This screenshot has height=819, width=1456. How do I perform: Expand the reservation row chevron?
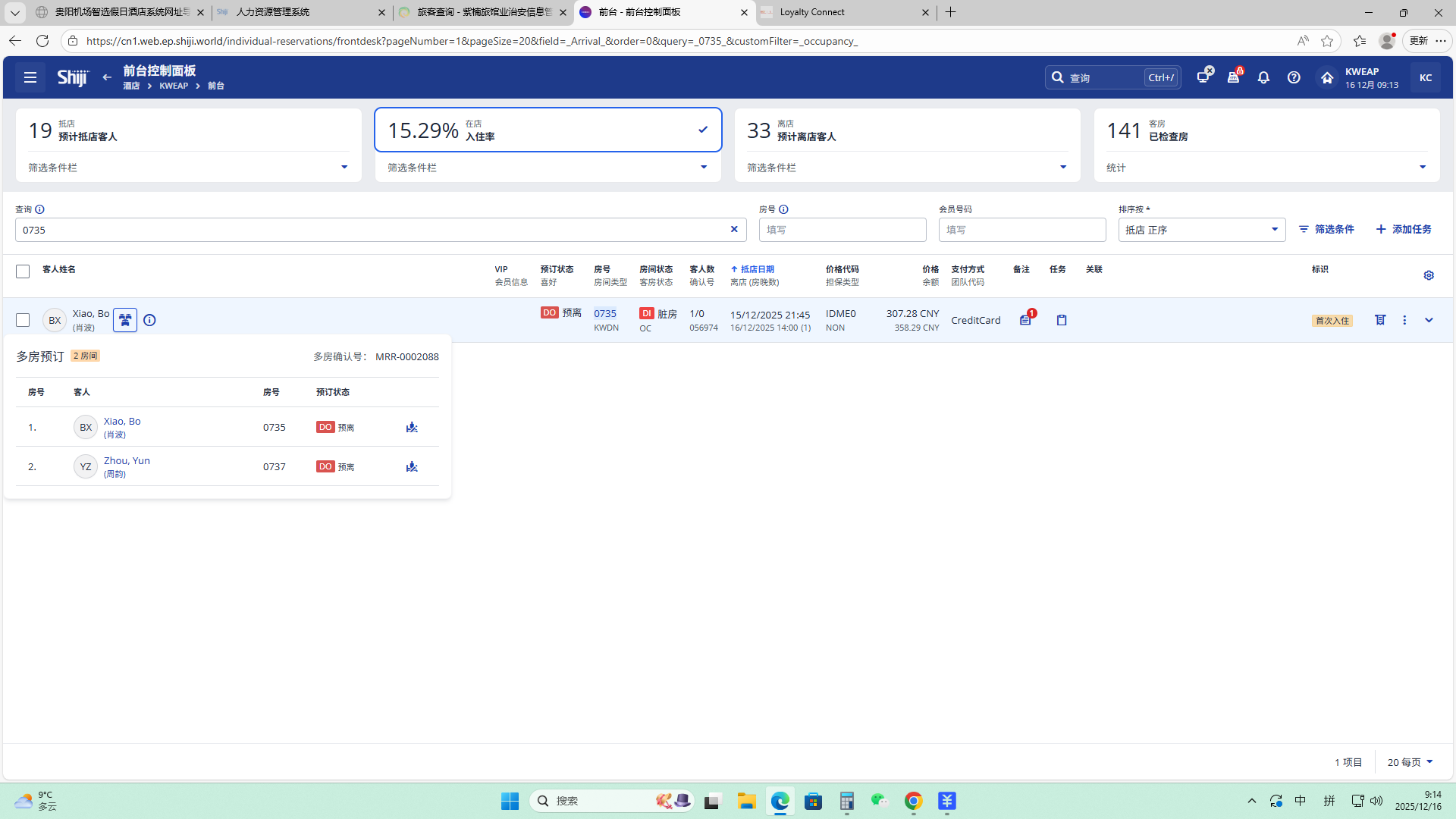pos(1429,320)
